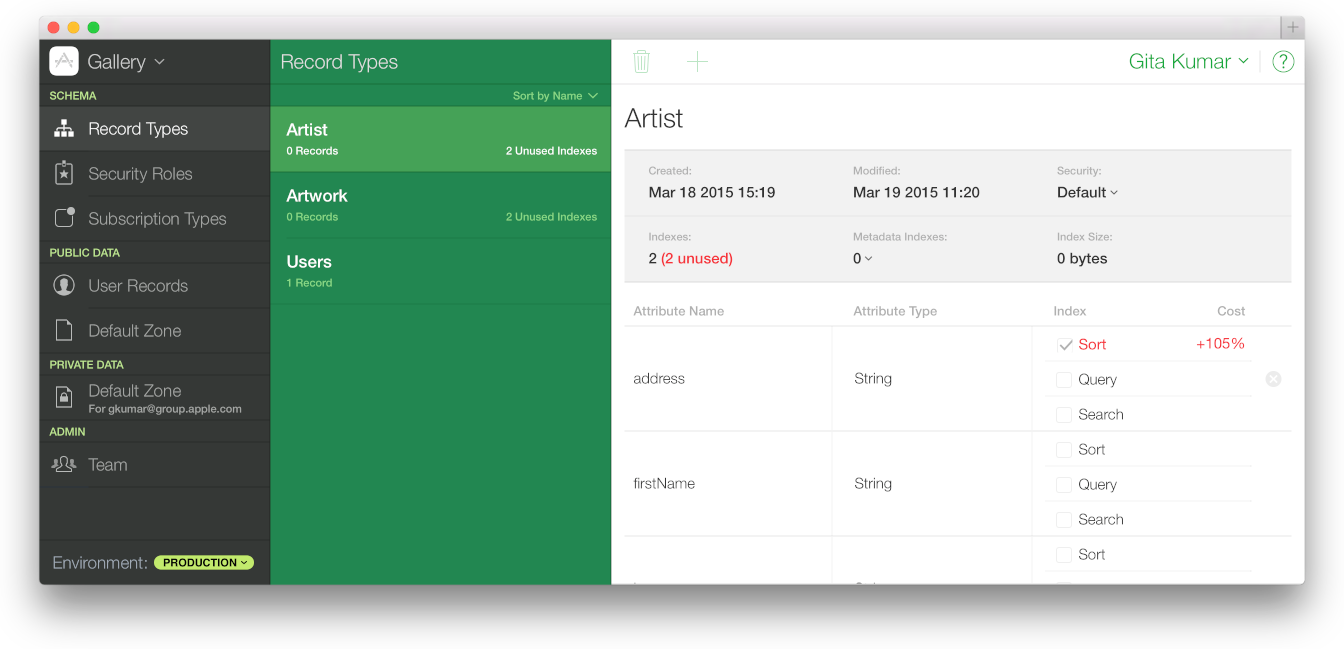Open the Gita Kumar account menu
The image size is (1344, 649).
pos(1188,61)
